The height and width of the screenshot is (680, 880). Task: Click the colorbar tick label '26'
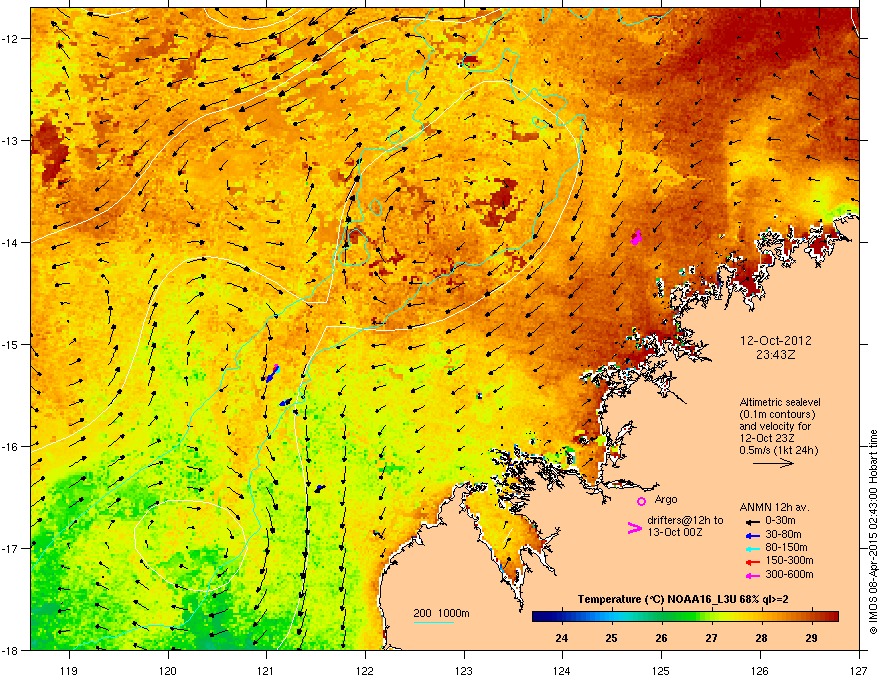click(662, 638)
